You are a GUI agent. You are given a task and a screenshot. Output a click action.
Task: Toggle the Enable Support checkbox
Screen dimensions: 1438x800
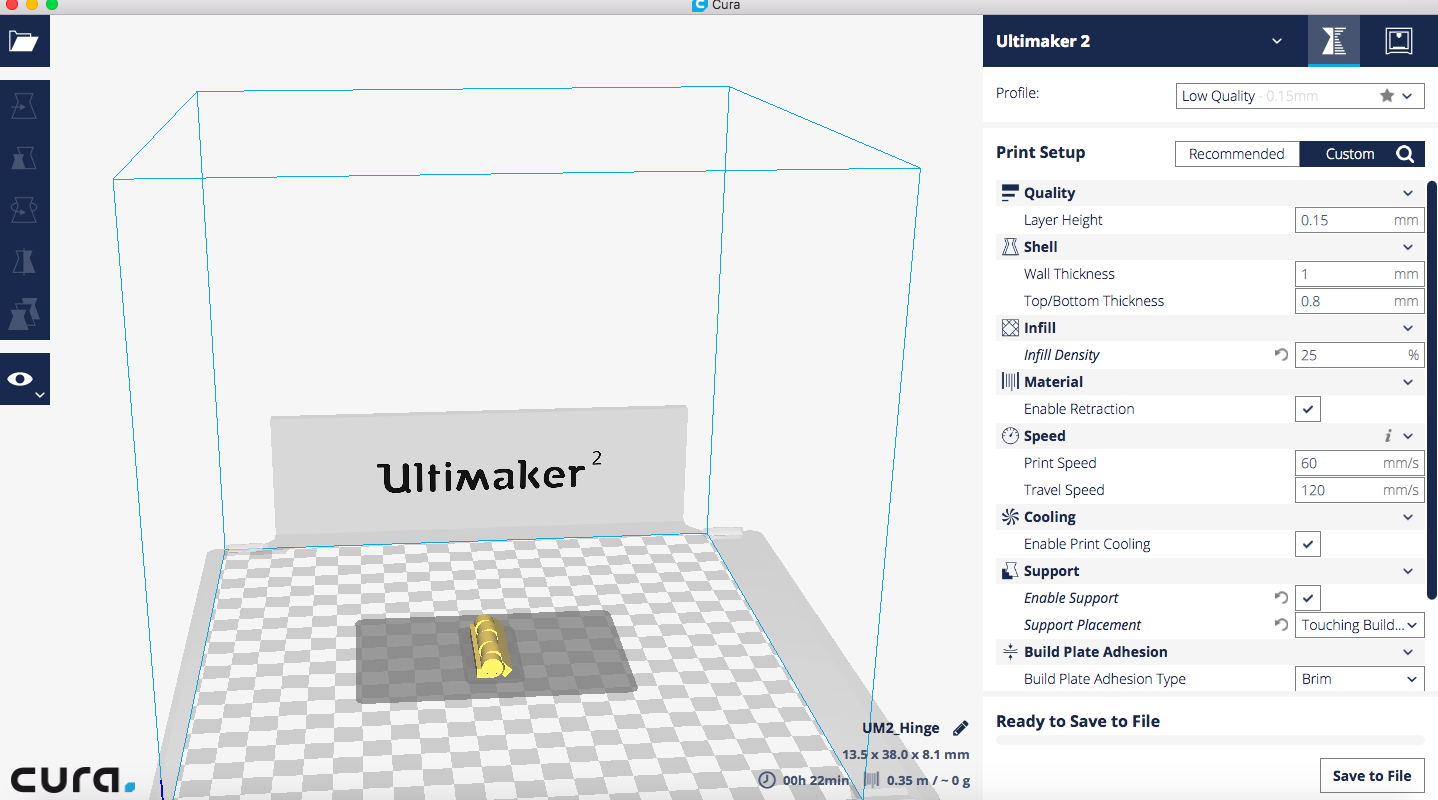[1308, 598]
